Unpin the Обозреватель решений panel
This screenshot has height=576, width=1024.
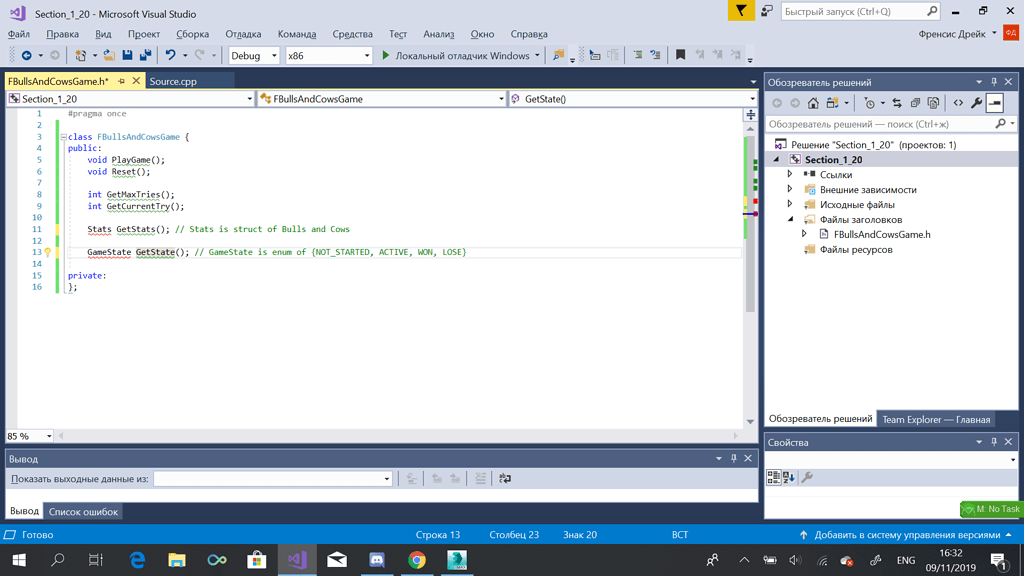[994, 81]
